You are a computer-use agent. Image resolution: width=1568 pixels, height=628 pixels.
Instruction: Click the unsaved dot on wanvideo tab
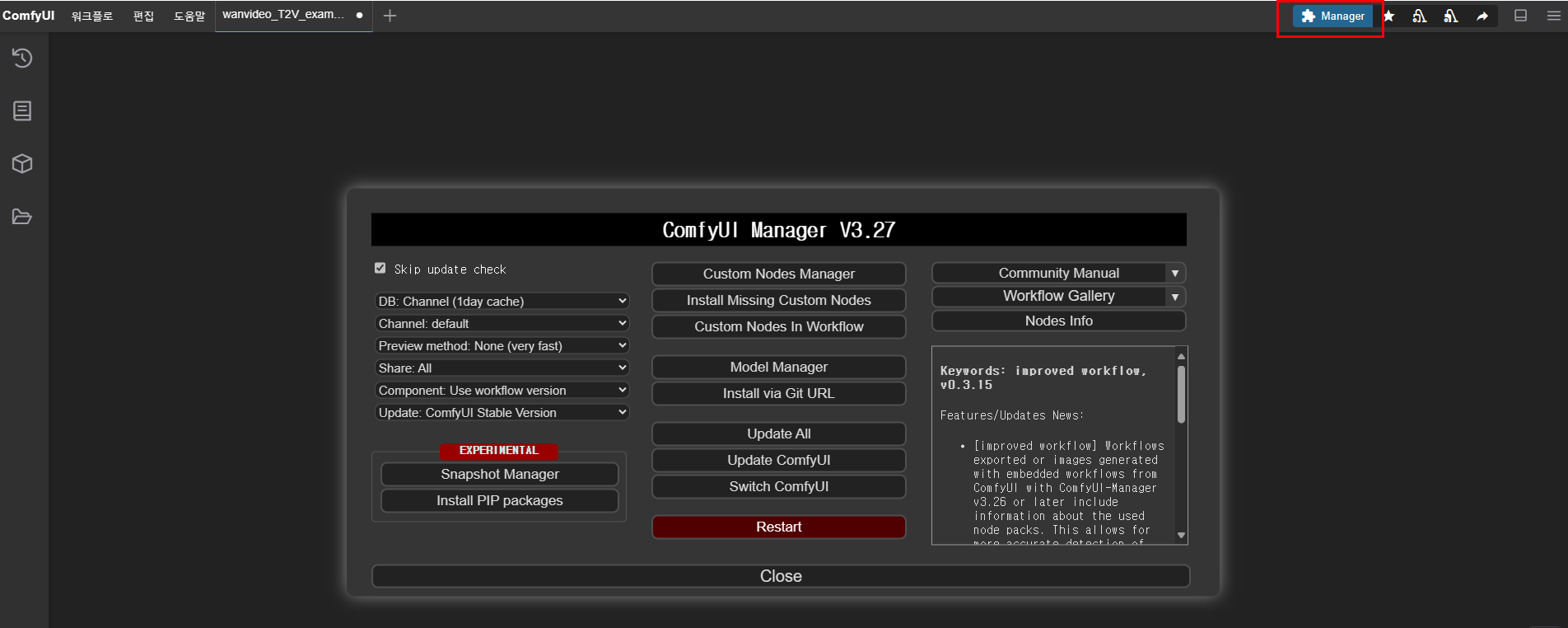[x=360, y=15]
